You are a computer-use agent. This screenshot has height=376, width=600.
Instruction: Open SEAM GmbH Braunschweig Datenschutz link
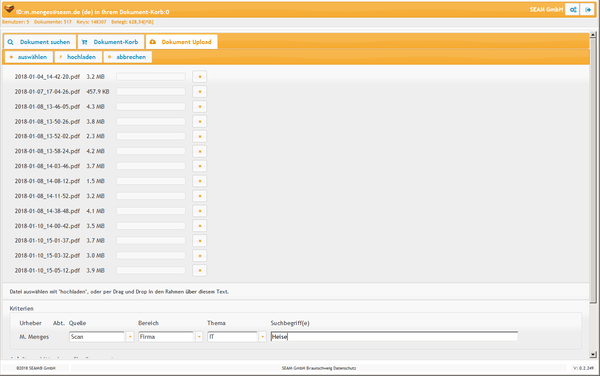pos(319,368)
